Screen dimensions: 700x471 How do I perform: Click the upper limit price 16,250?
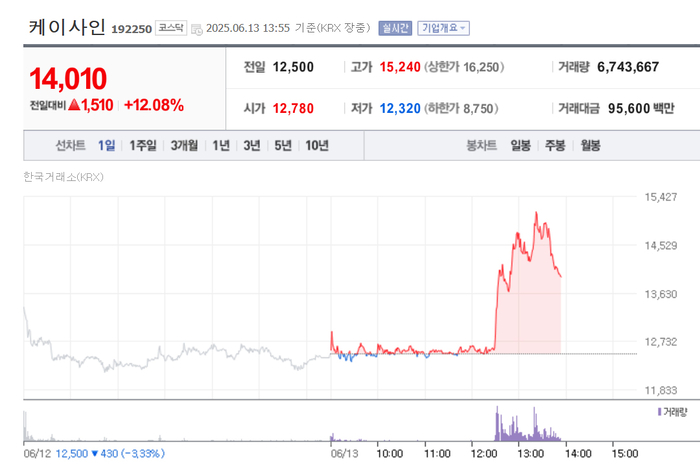(x=480, y=67)
